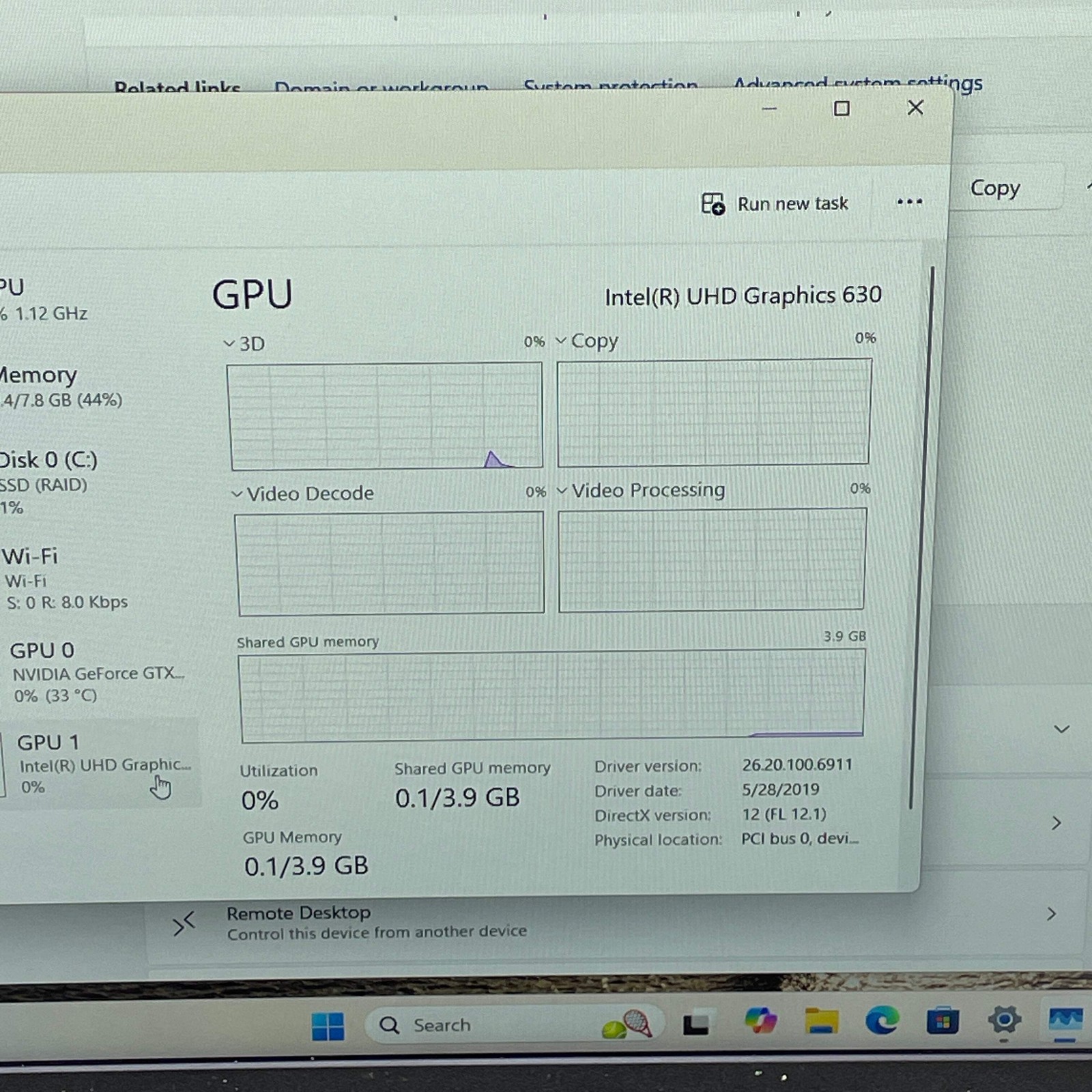The height and width of the screenshot is (1092, 1092).
Task: Expand the Settings section chevron behind Task Manager
Action: point(1061,730)
